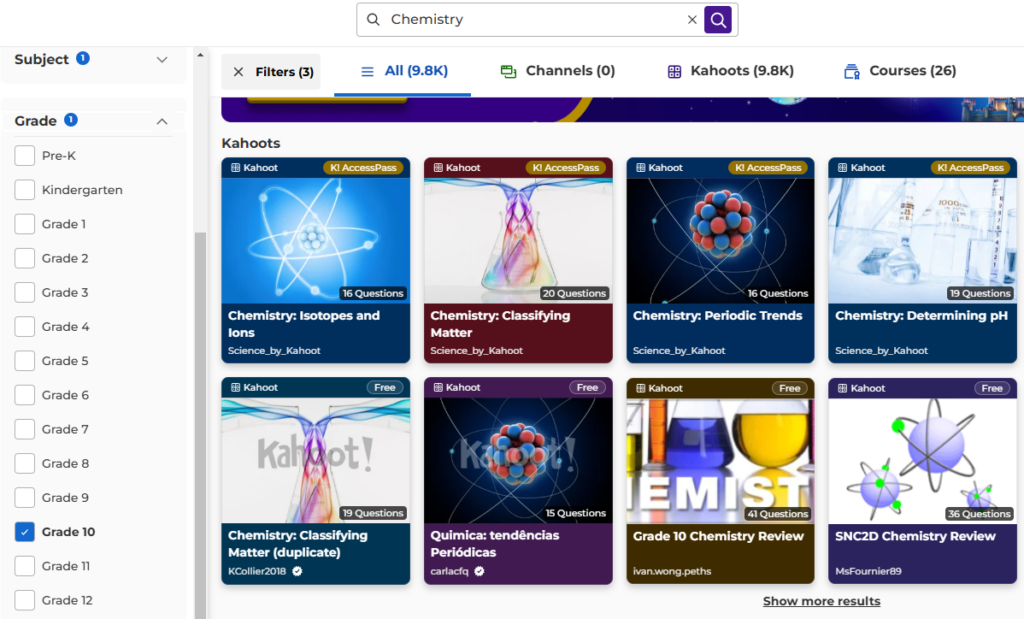Viewport: 1024px width, 619px height.
Task: Check the Grade 12 checkbox
Action: (25, 600)
